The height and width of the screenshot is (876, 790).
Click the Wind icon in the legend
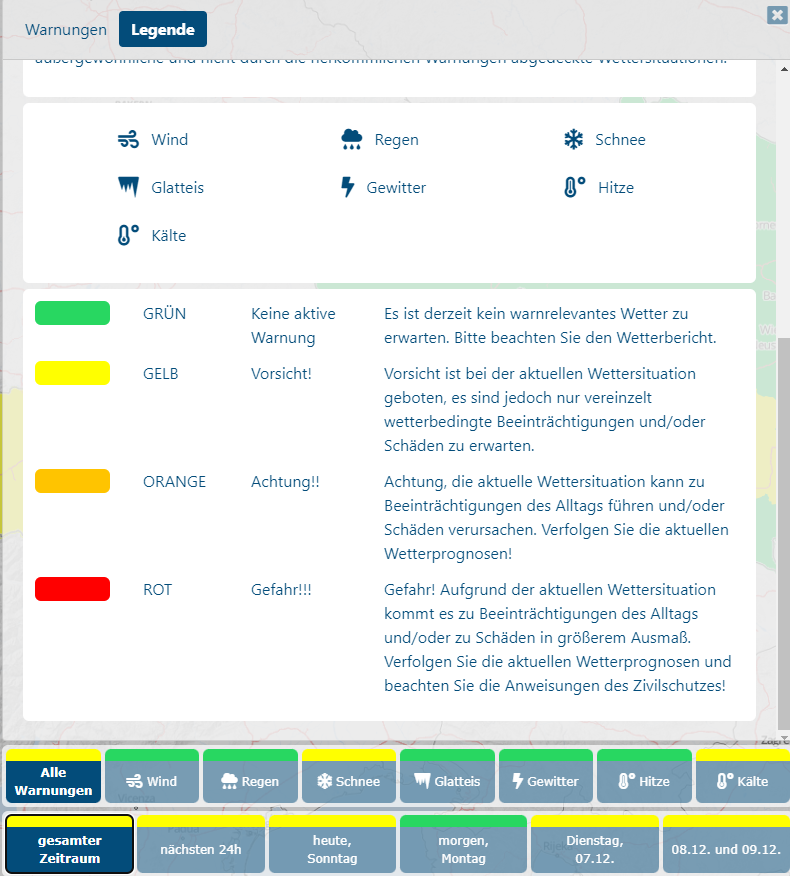click(128, 139)
